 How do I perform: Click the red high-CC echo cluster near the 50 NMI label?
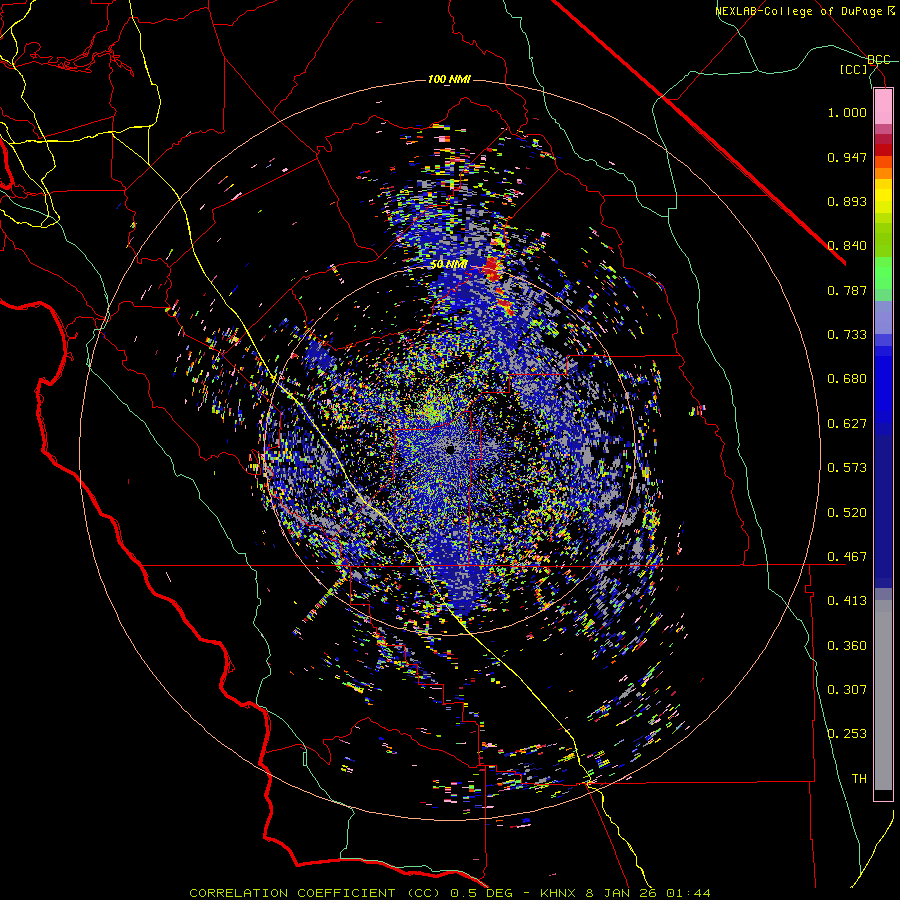pos(492,268)
